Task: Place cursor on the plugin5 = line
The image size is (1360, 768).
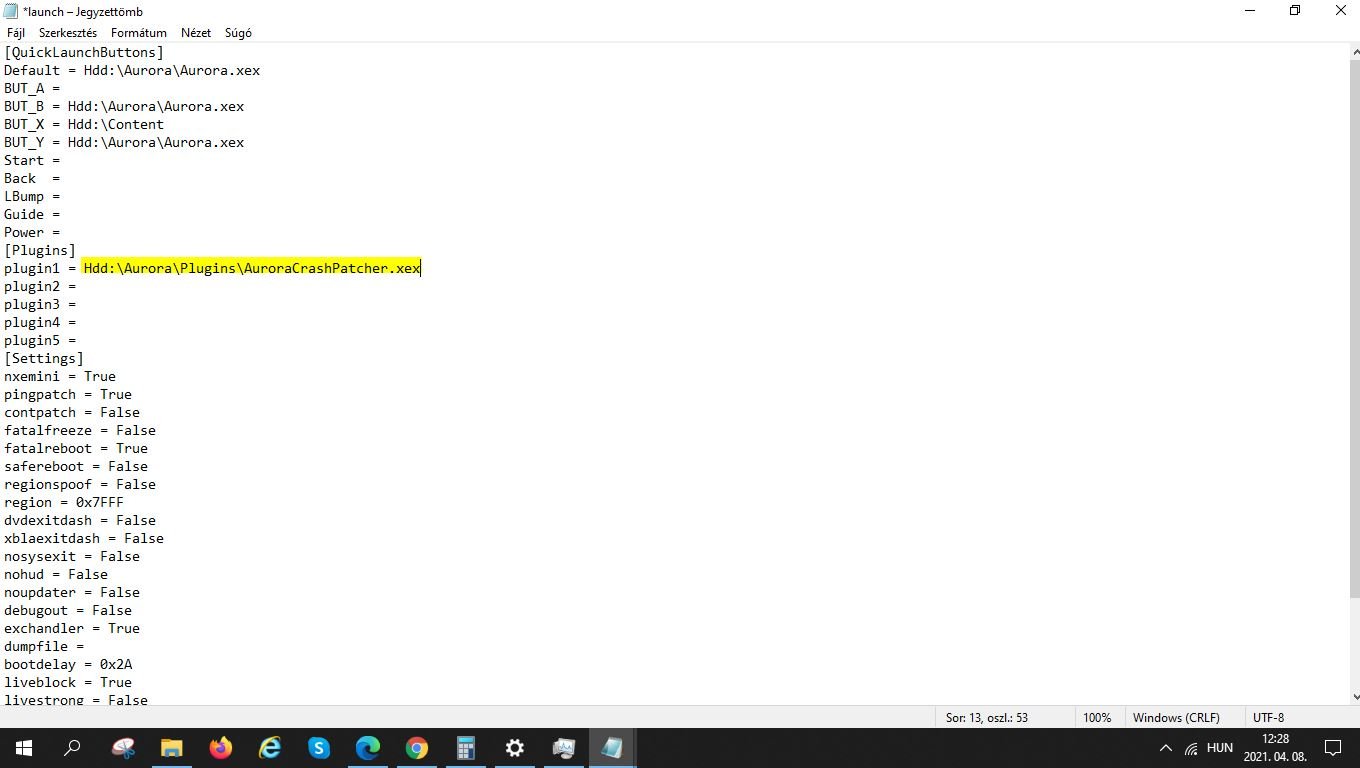Action: coord(40,340)
